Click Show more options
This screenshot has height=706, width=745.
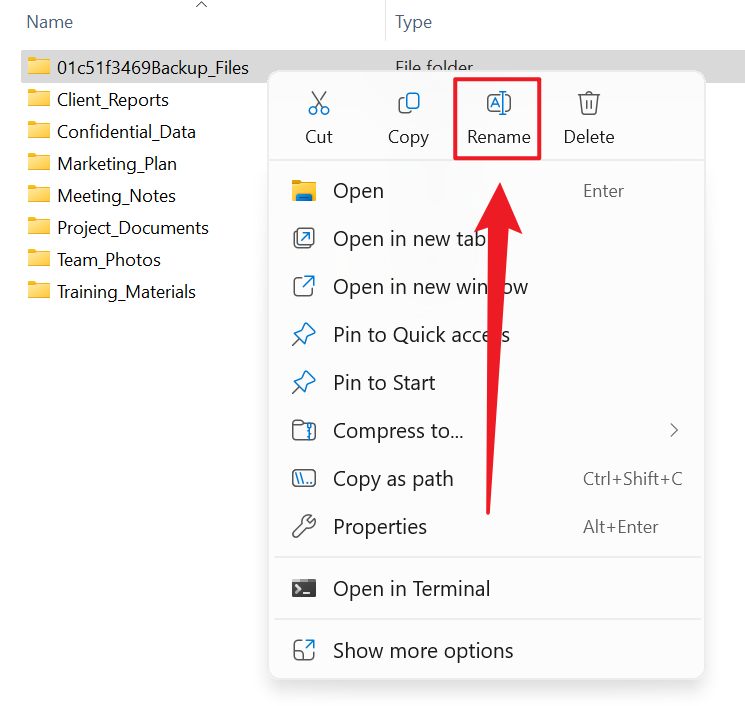coord(488,650)
